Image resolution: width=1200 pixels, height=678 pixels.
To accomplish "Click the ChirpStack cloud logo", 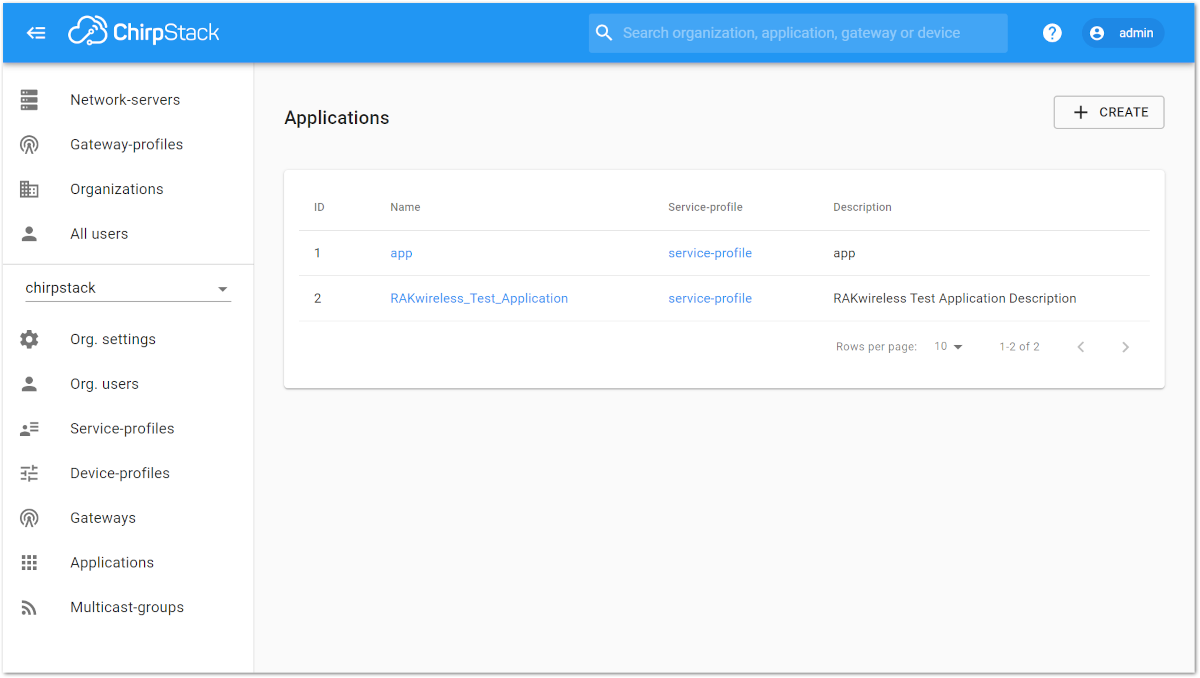I will click(144, 32).
